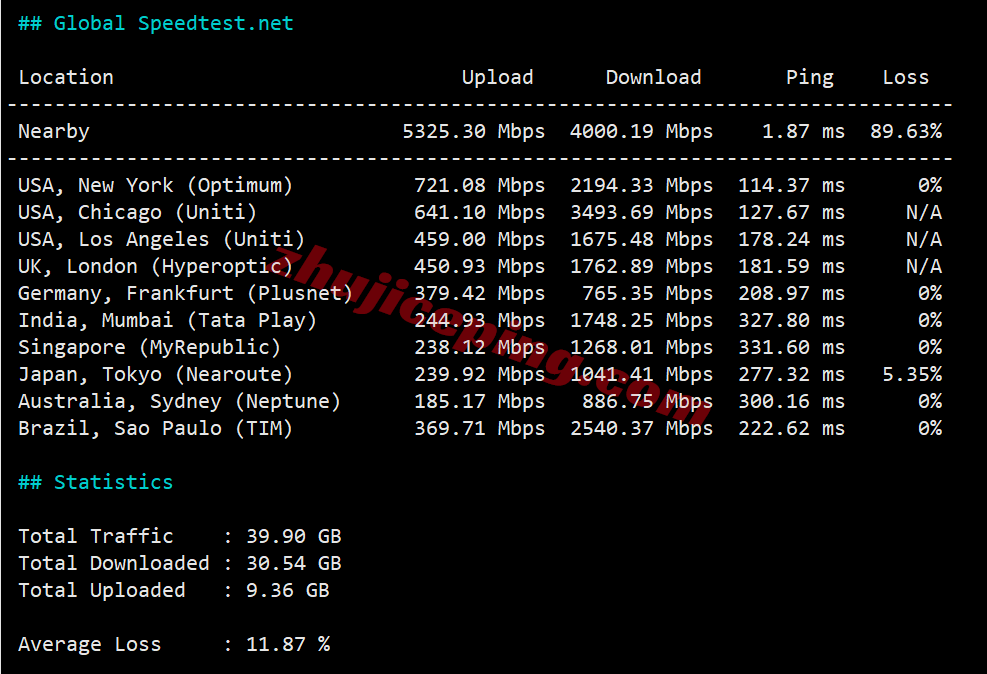Click the USA, Los Angeles (Uniti) text

161,239
